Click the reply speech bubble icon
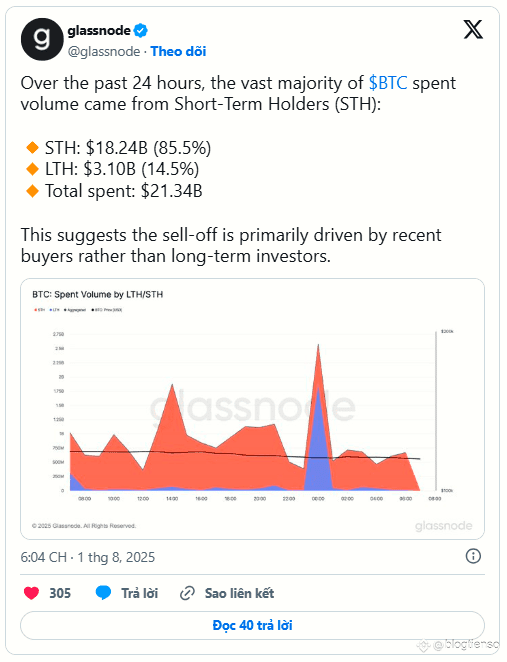507x662 pixels. click(x=103, y=593)
